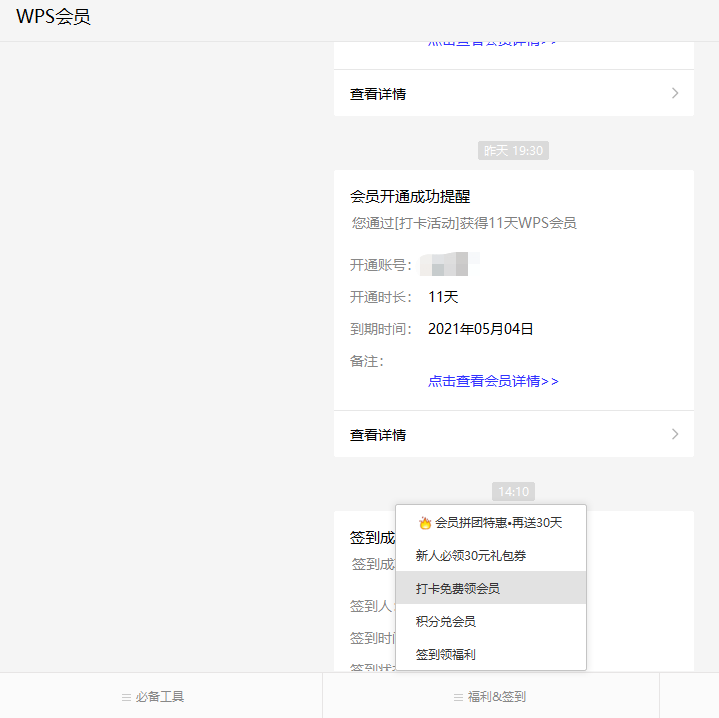Click chevron arrow of lower 查看详情 row
Screen dimensions: 719x718
click(675, 434)
